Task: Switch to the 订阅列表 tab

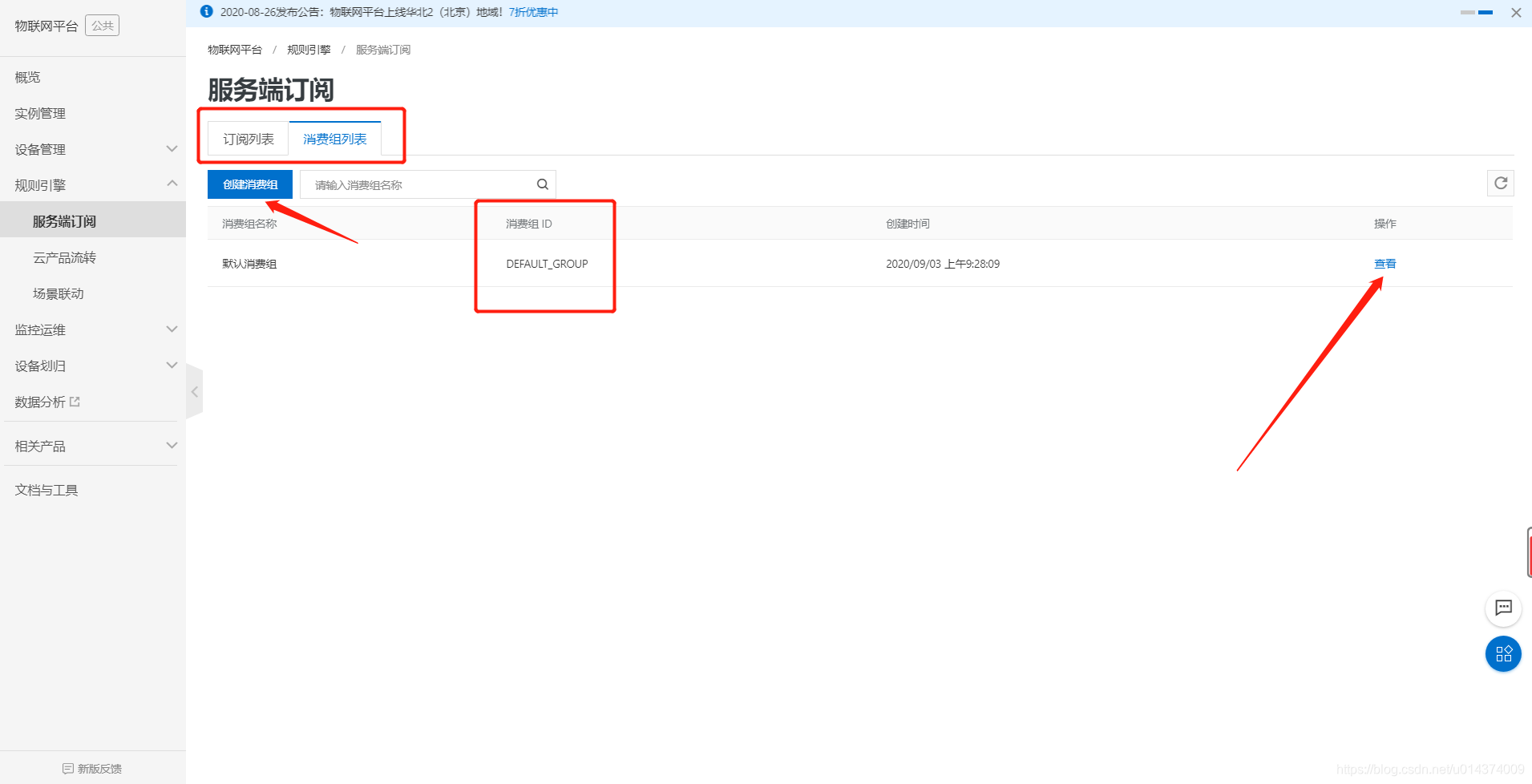Action: (x=249, y=139)
